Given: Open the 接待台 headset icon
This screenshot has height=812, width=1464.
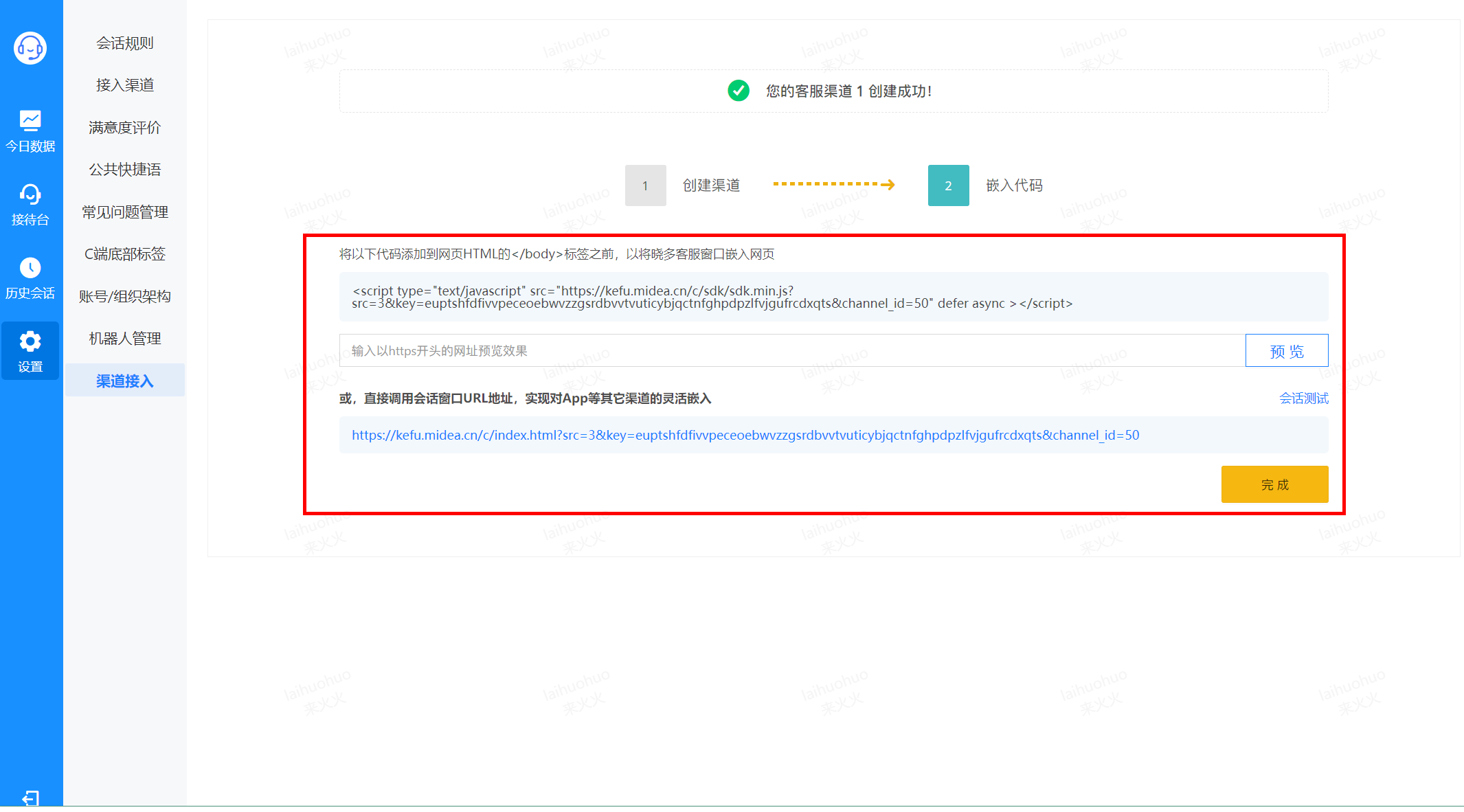Looking at the screenshot, I should tap(30, 194).
